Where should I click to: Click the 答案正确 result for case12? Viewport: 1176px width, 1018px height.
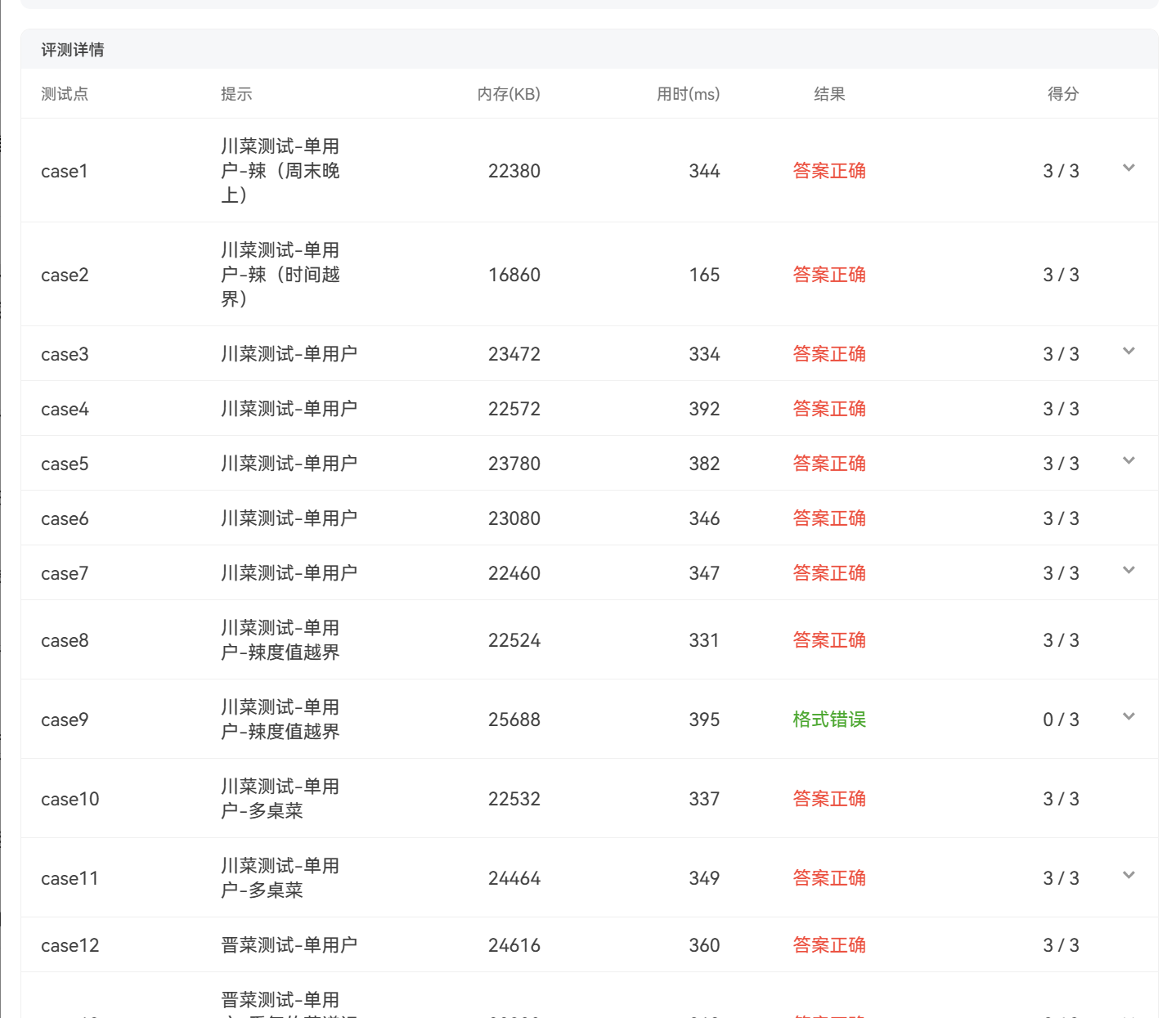click(829, 945)
